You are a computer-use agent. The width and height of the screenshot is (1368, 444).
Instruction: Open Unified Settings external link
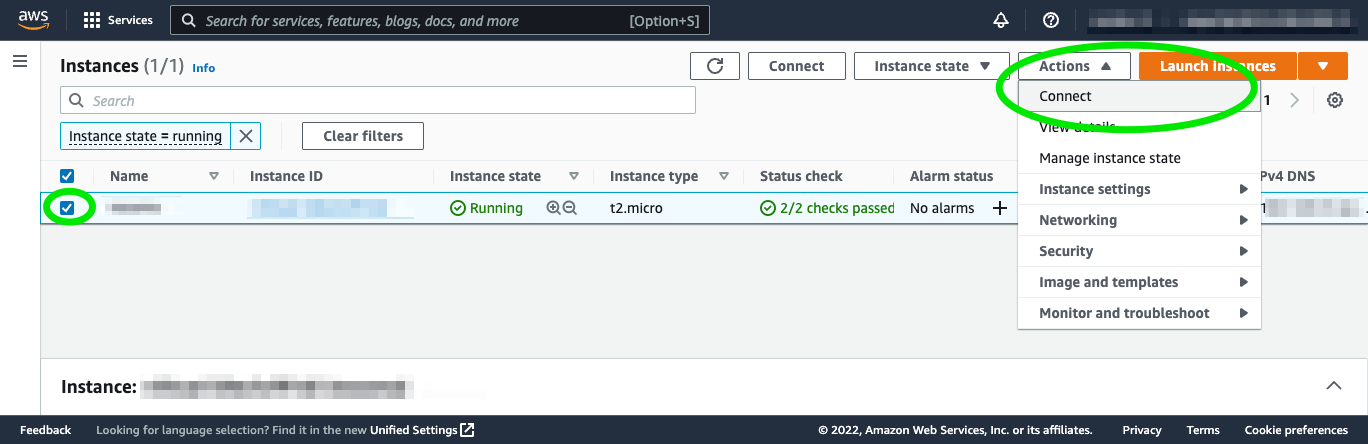coord(422,430)
